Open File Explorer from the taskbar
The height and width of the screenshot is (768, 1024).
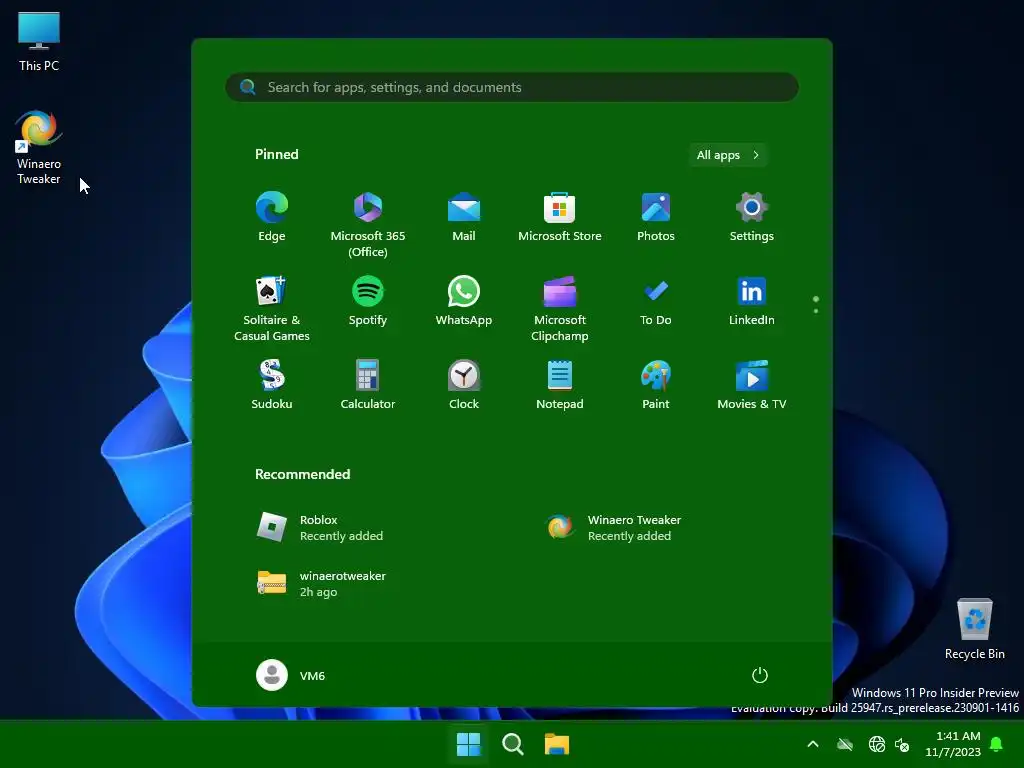click(557, 744)
